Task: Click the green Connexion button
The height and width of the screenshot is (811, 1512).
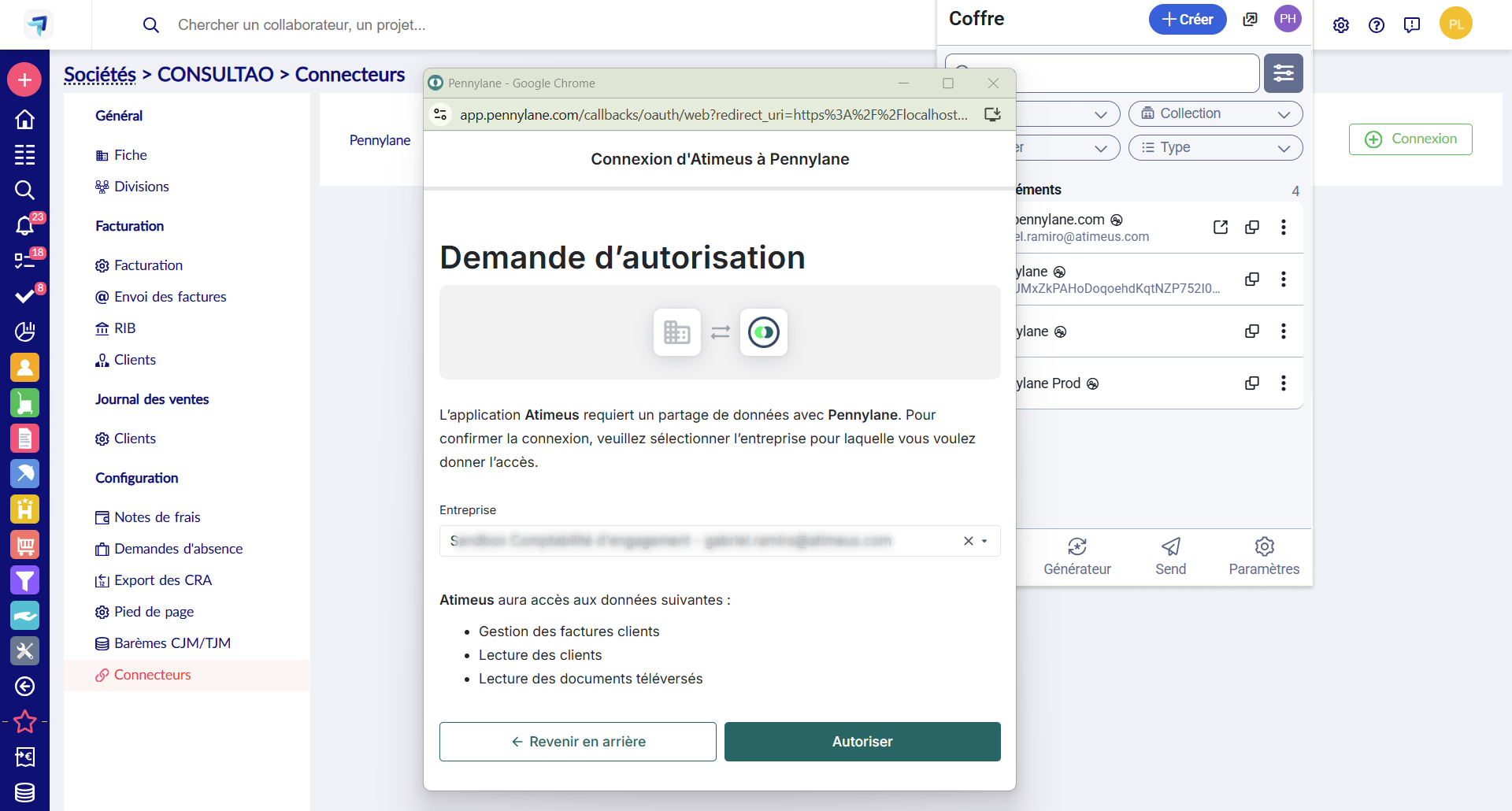Action: (1410, 139)
